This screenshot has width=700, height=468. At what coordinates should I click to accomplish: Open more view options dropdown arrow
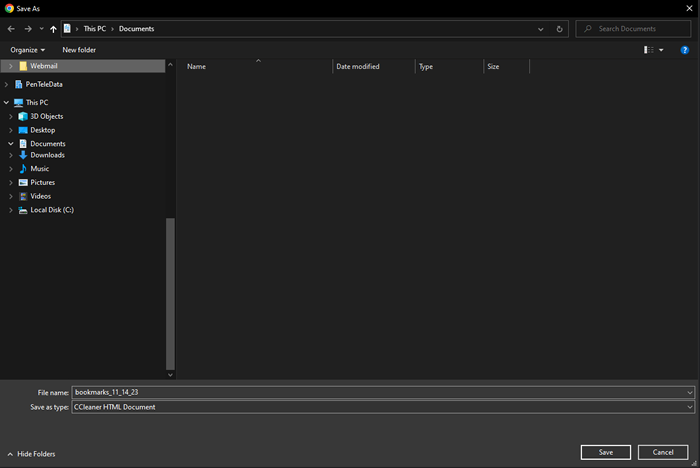click(661, 50)
